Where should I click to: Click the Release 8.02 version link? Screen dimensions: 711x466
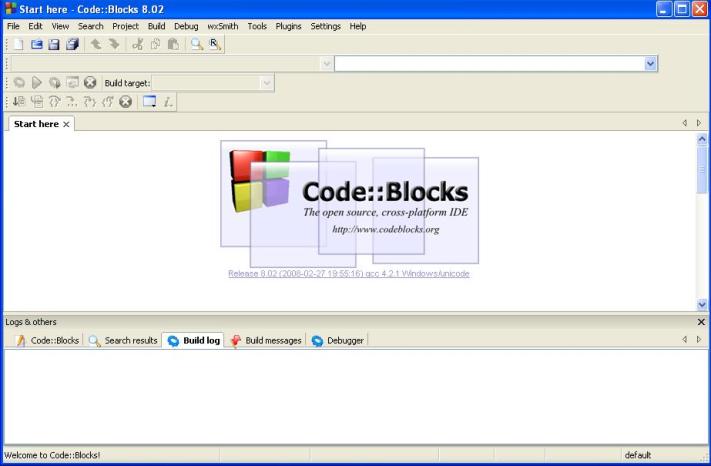click(349, 273)
